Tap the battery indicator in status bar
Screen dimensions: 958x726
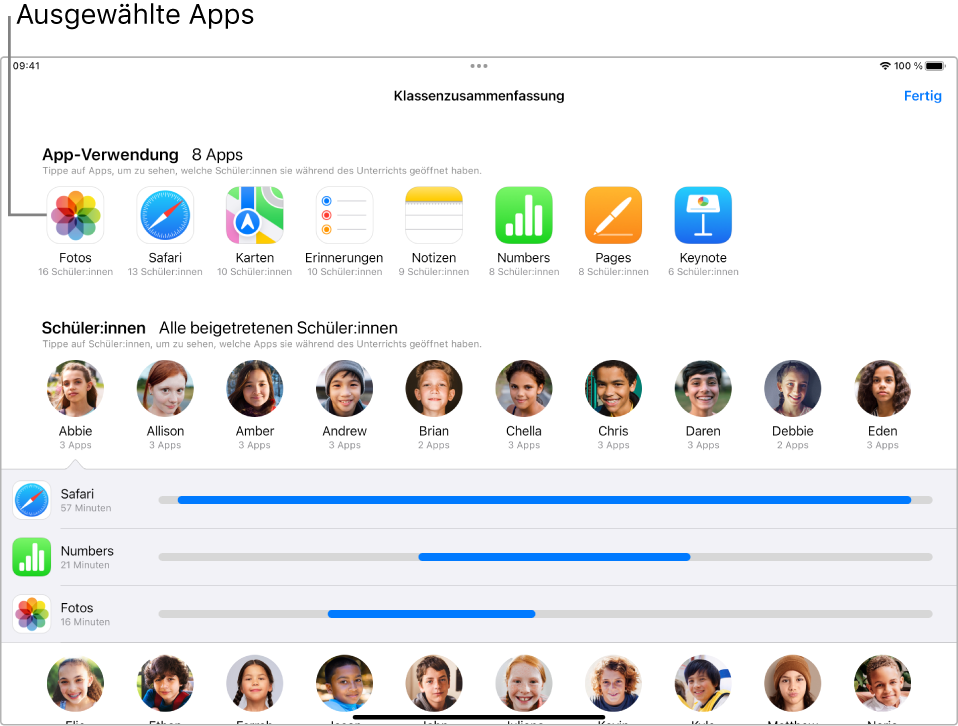pyautogui.click(x=935, y=66)
